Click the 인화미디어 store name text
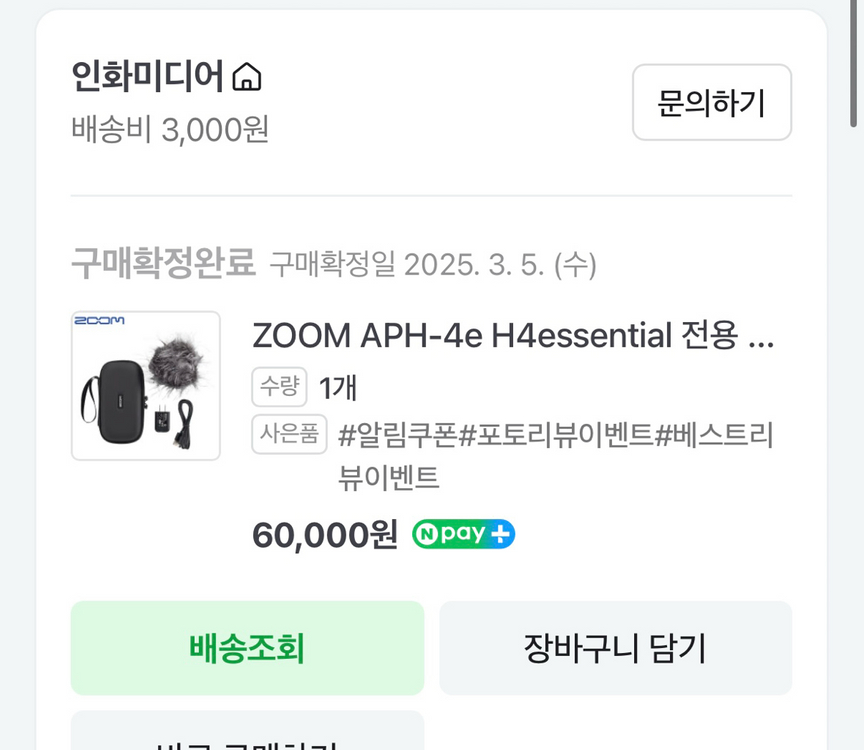Viewport: 864px width, 750px height. [x=145, y=73]
